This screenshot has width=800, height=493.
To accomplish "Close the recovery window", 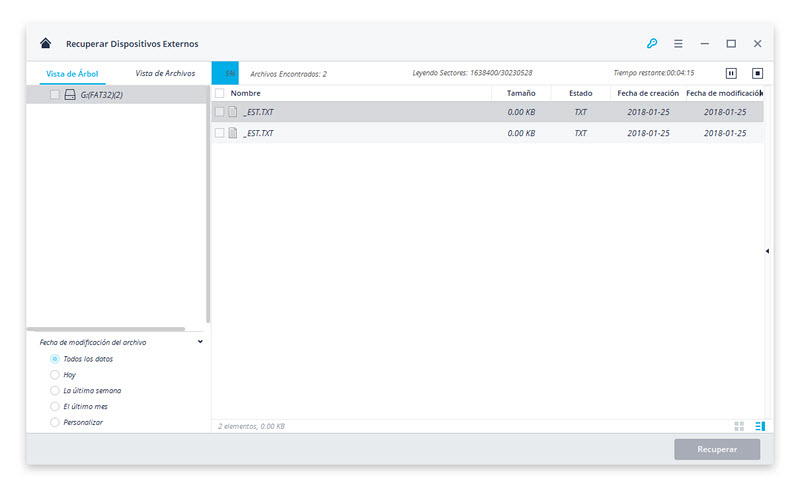I will tap(758, 44).
